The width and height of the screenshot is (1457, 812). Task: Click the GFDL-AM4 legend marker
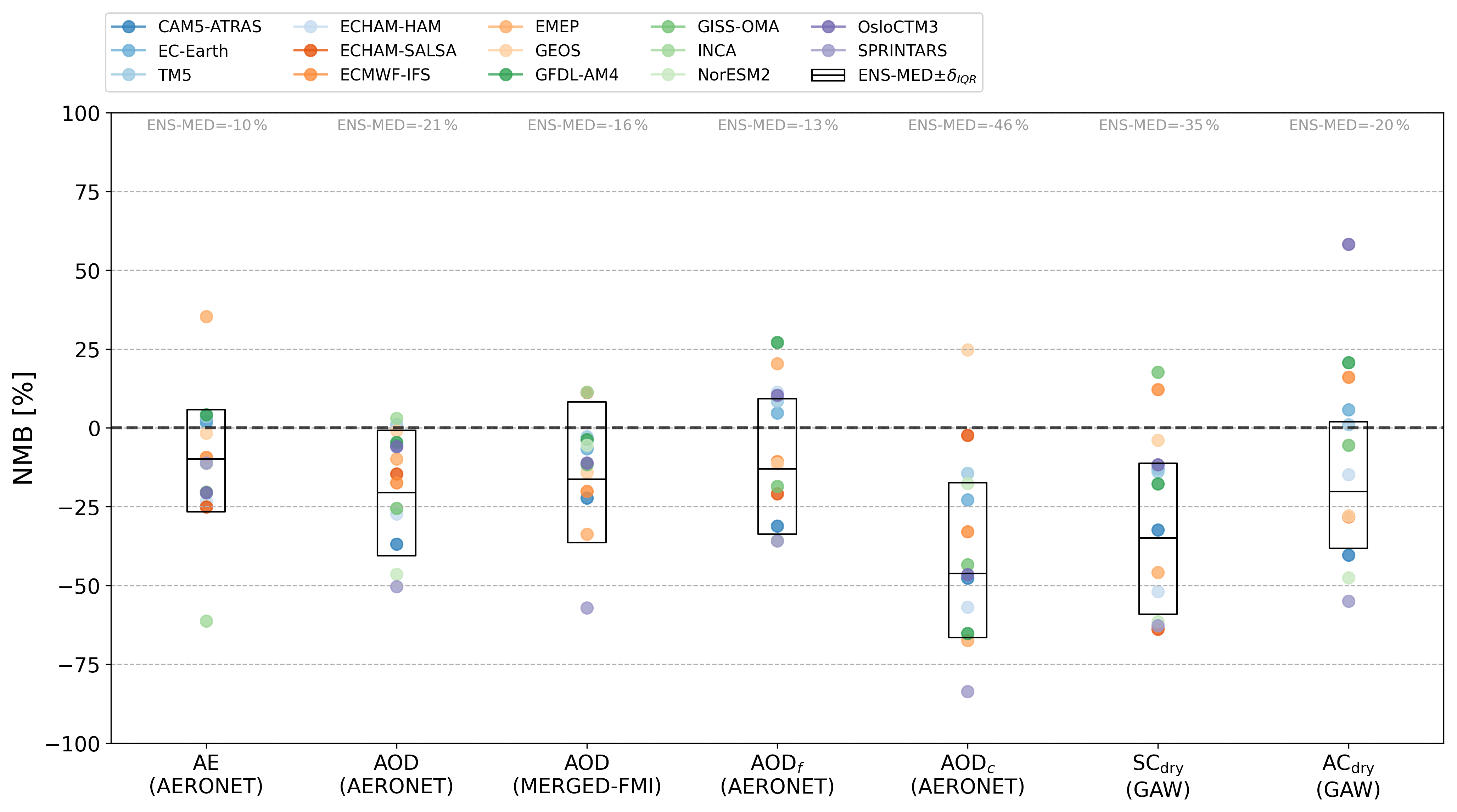tap(506, 75)
